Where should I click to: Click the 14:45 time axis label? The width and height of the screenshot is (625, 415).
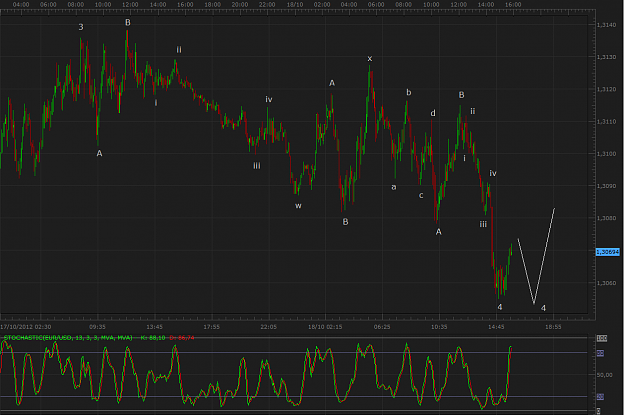(496, 327)
